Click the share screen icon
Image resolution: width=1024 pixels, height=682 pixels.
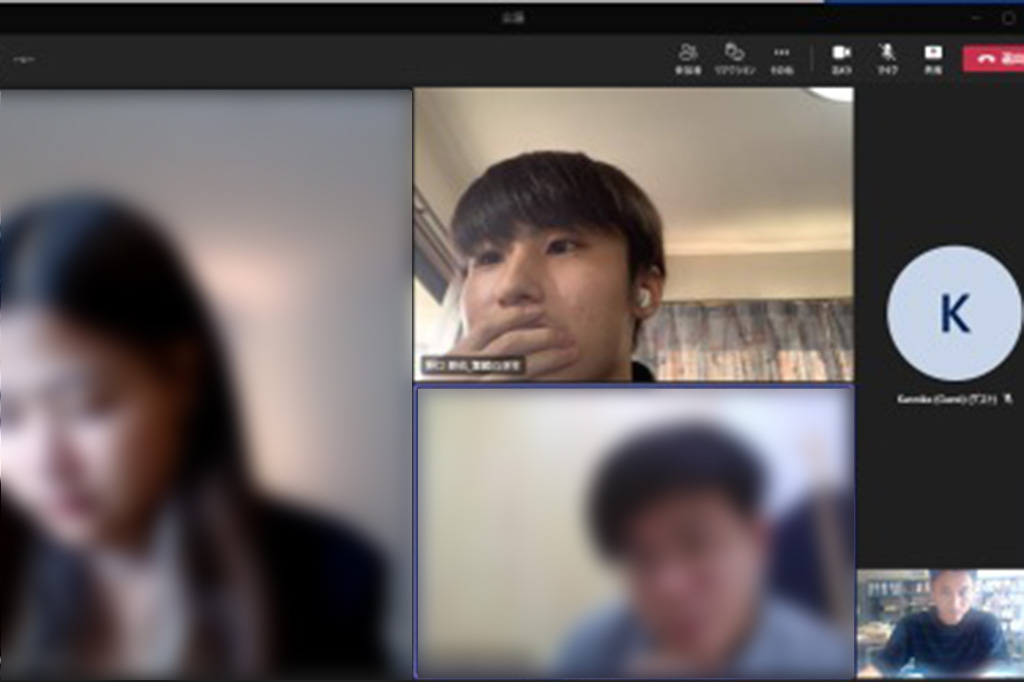(x=933, y=57)
